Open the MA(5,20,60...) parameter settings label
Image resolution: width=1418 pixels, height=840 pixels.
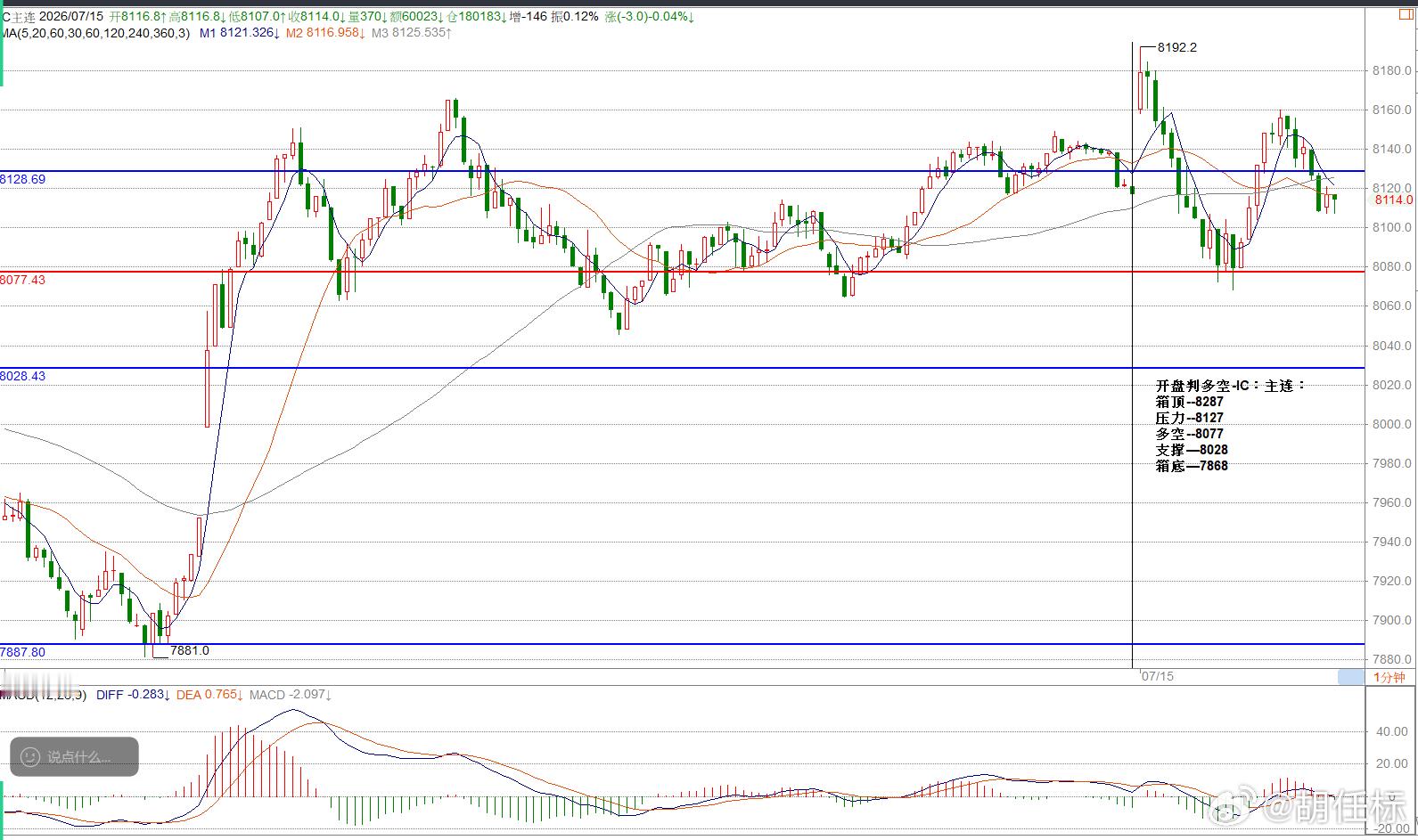[95, 33]
